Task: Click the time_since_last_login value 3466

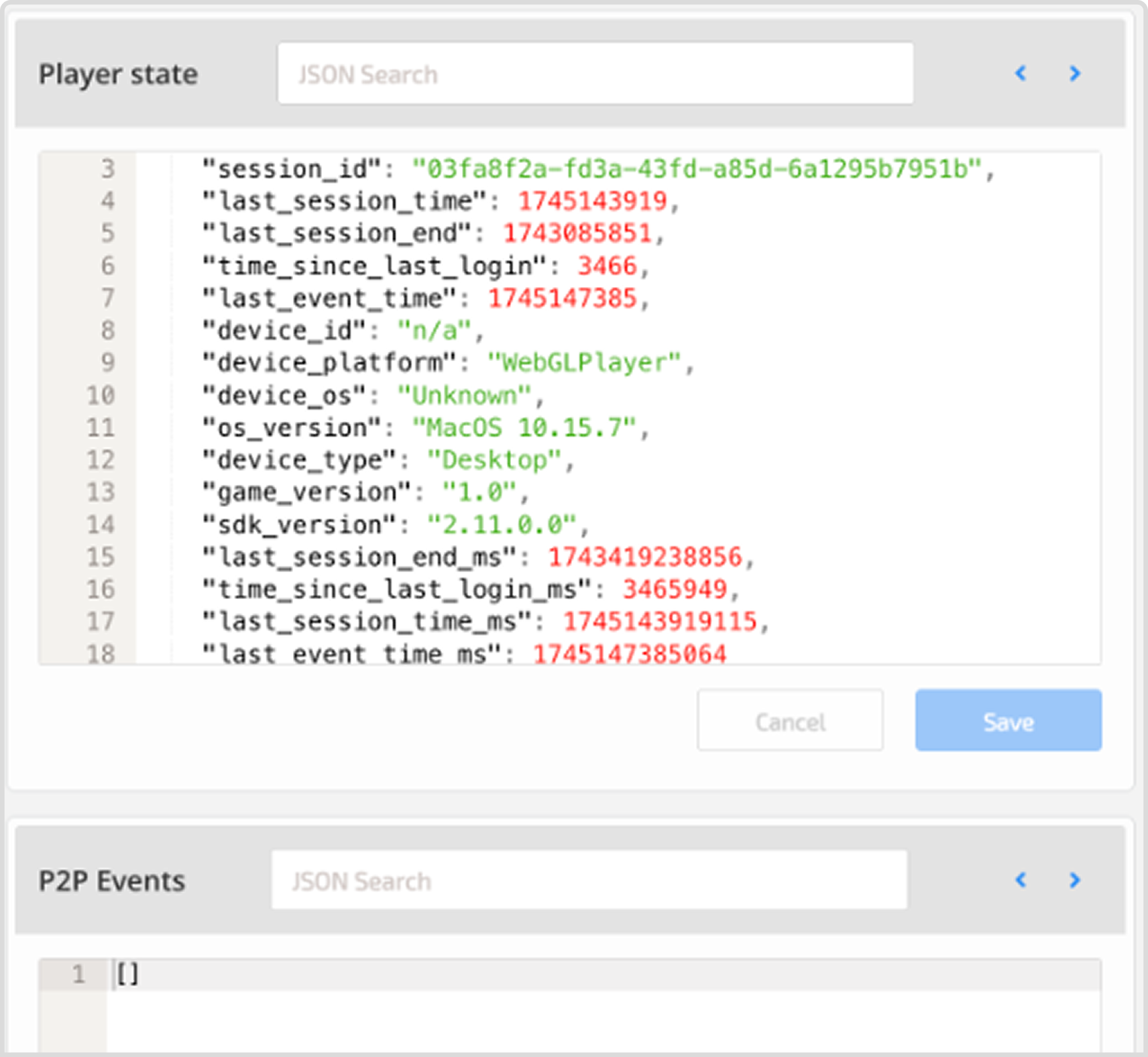Action: click(608, 266)
